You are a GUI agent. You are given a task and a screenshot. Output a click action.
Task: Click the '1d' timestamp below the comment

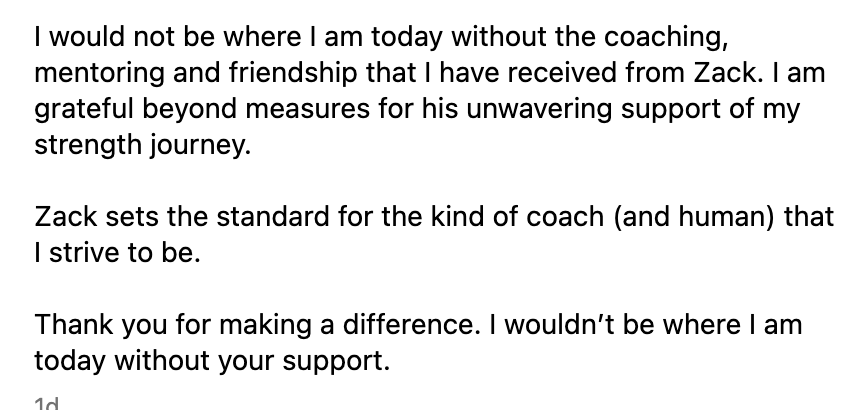point(47,404)
